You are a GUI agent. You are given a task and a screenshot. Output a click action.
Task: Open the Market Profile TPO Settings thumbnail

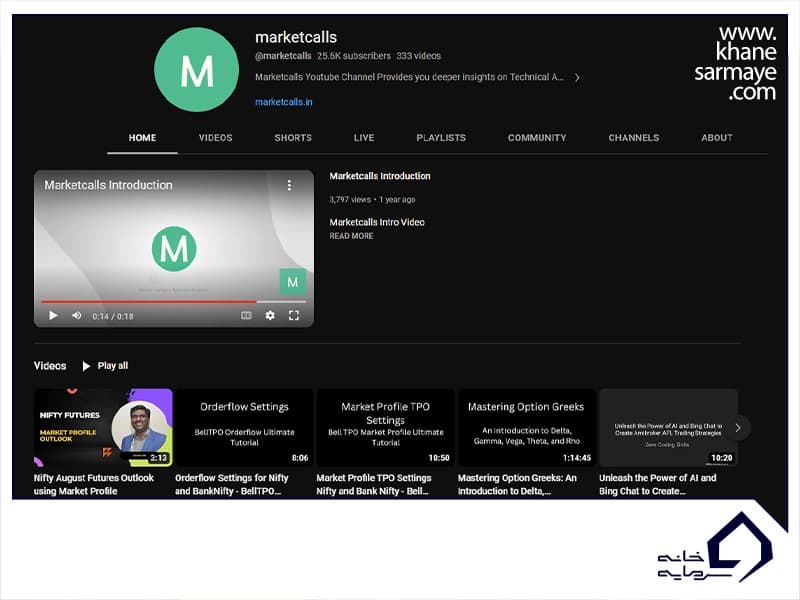click(385, 428)
